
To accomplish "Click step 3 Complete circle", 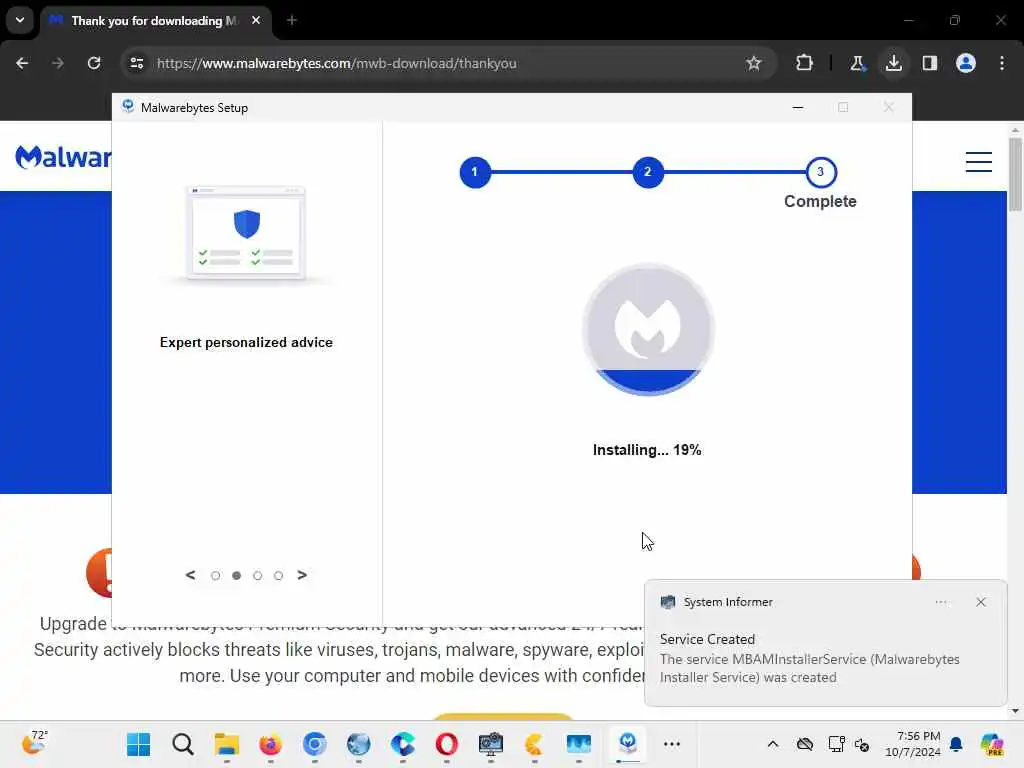I will click(820, 172).
